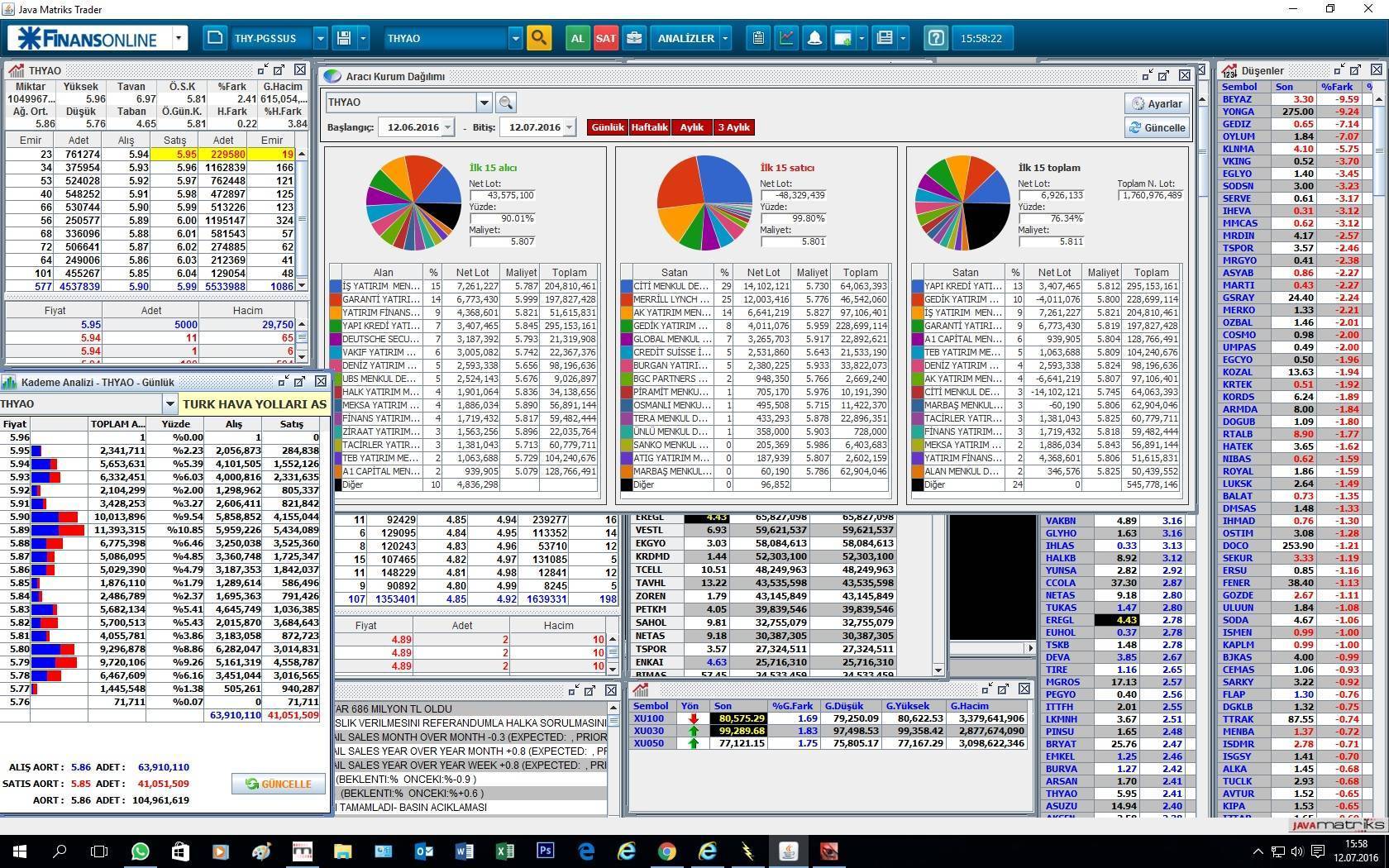Click the clipboard orders icon

click(x=758, y=38)
